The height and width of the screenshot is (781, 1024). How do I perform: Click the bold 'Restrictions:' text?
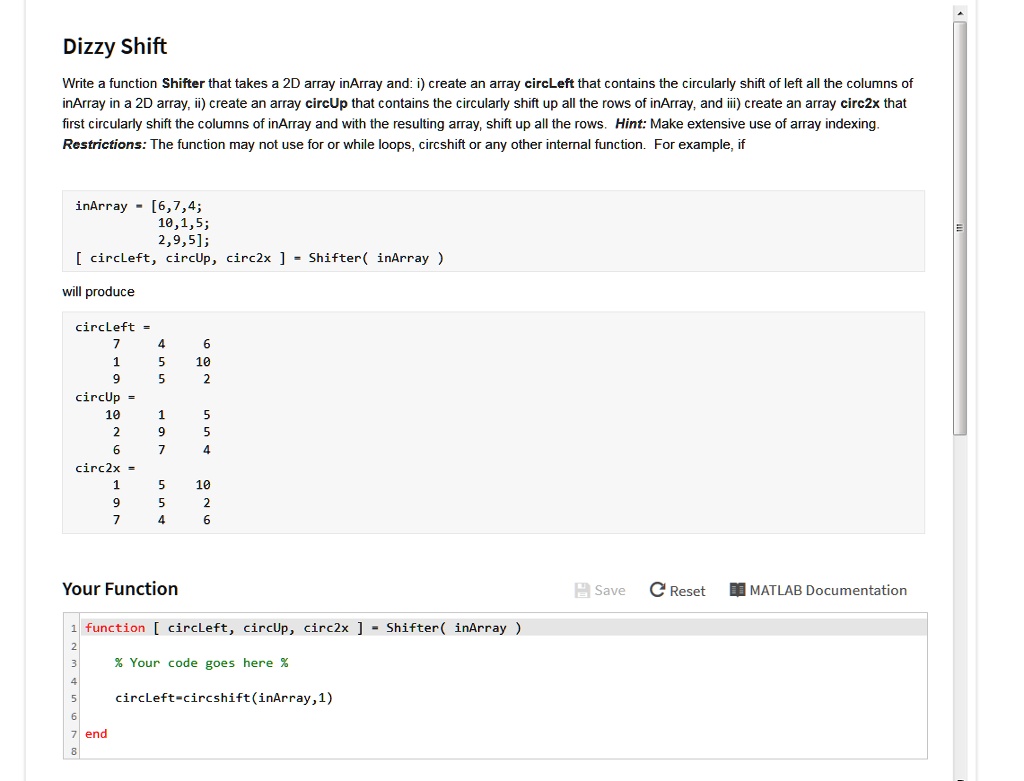click(104, 144)
